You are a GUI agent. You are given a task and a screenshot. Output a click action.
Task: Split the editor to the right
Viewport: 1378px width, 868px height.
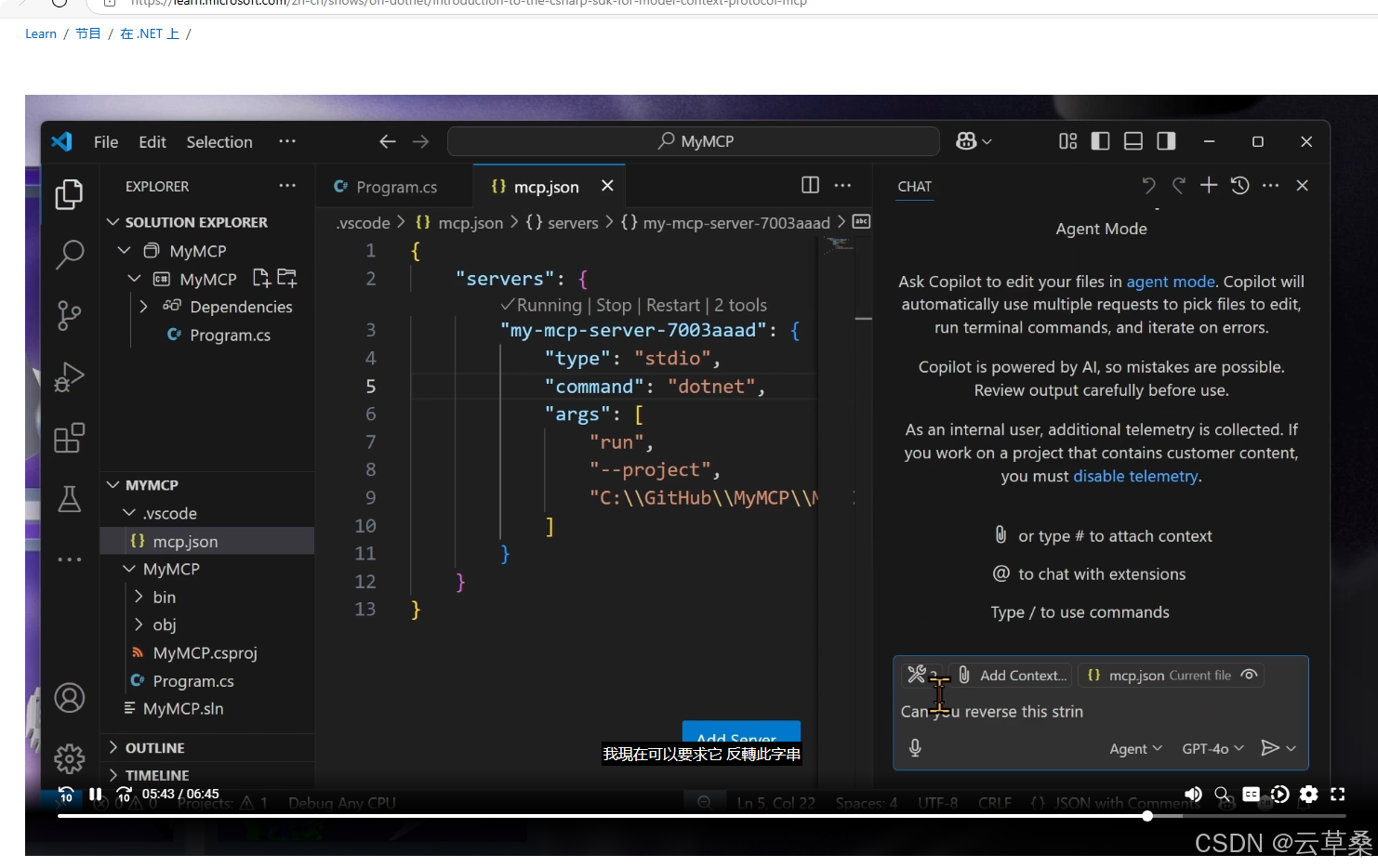[810, 185]
